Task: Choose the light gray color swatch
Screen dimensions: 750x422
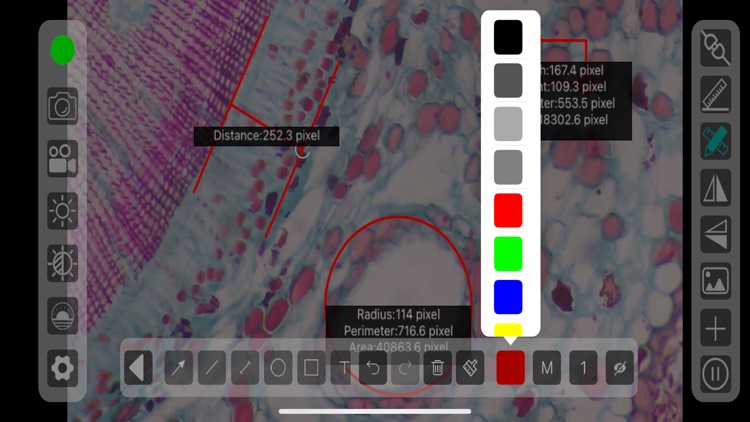Action: [x=508, y=124]
